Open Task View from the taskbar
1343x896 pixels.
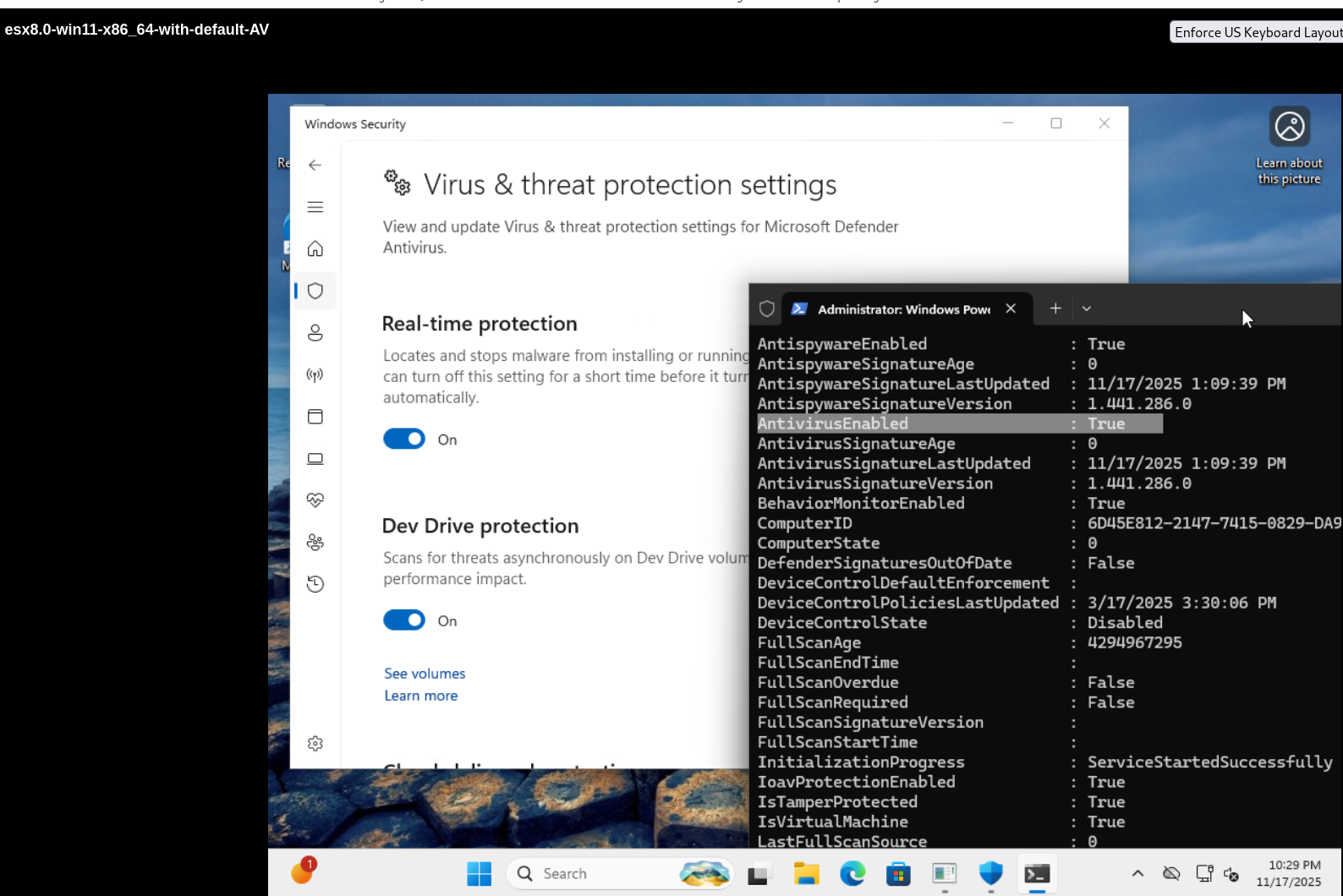coord(759,873)
